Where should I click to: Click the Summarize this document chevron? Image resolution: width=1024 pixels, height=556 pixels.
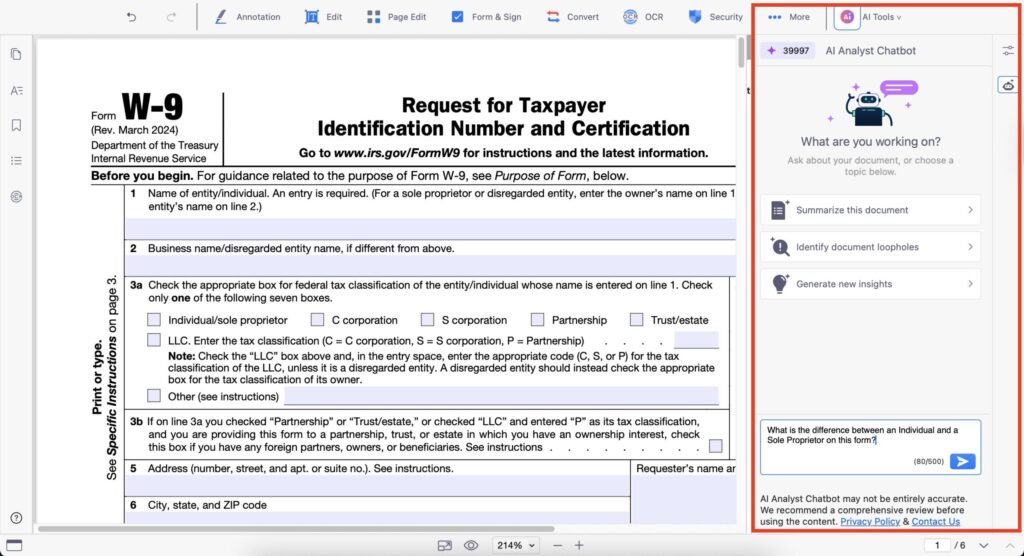(x=970, y=210)
